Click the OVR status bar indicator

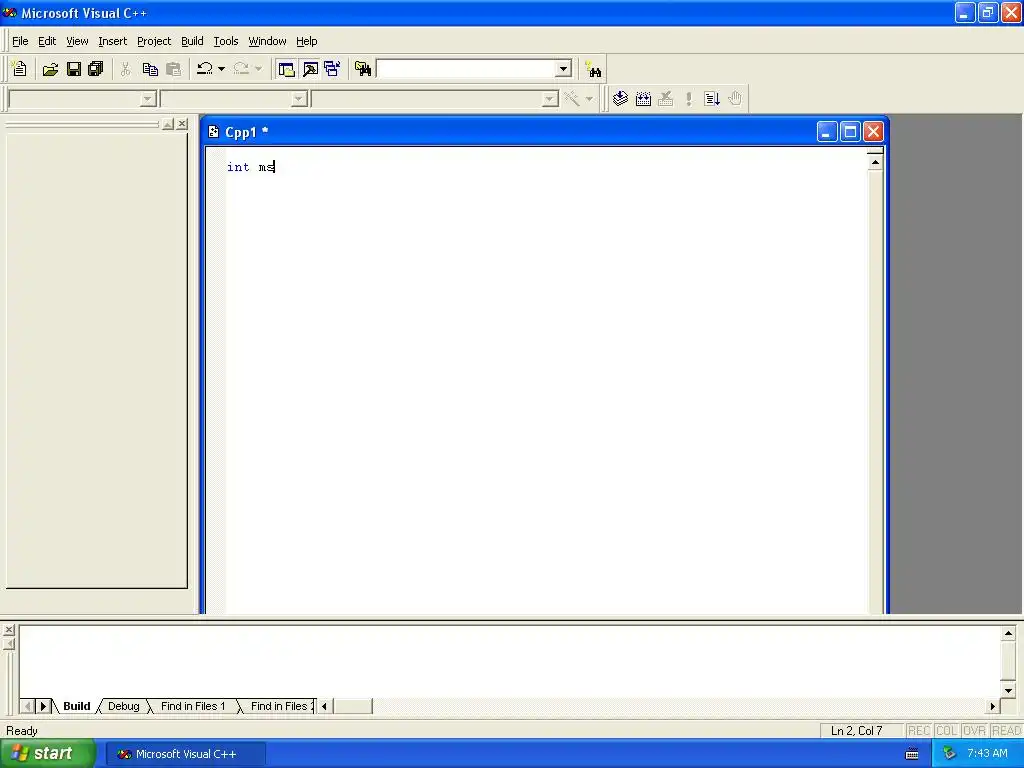click(974, 731)
